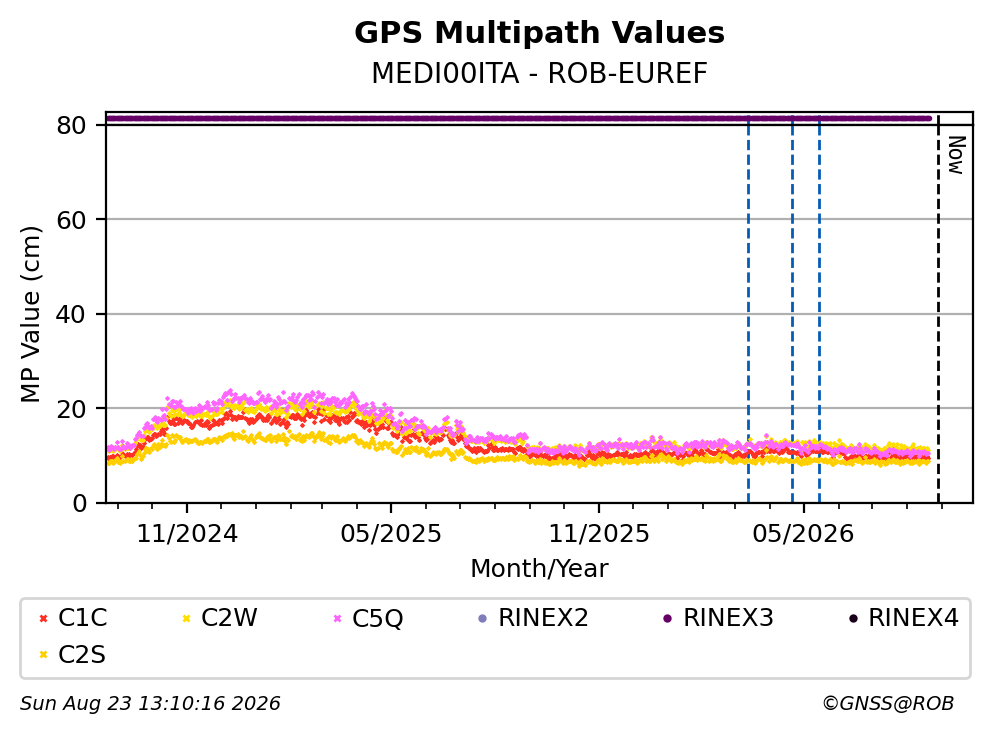Click the 05/2026 x-axis label

coord(803,534)
